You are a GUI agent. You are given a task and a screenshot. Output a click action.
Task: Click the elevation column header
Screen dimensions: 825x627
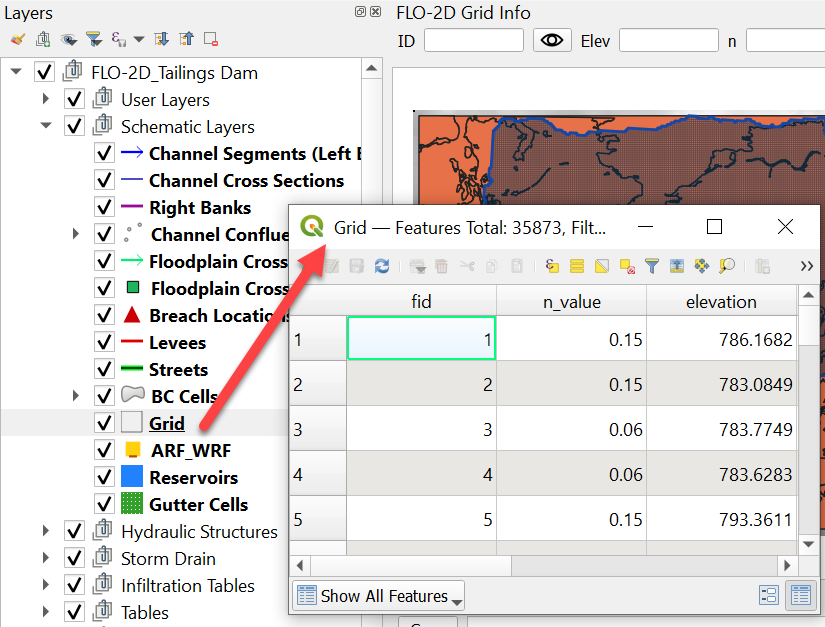[x=721, y=302]
